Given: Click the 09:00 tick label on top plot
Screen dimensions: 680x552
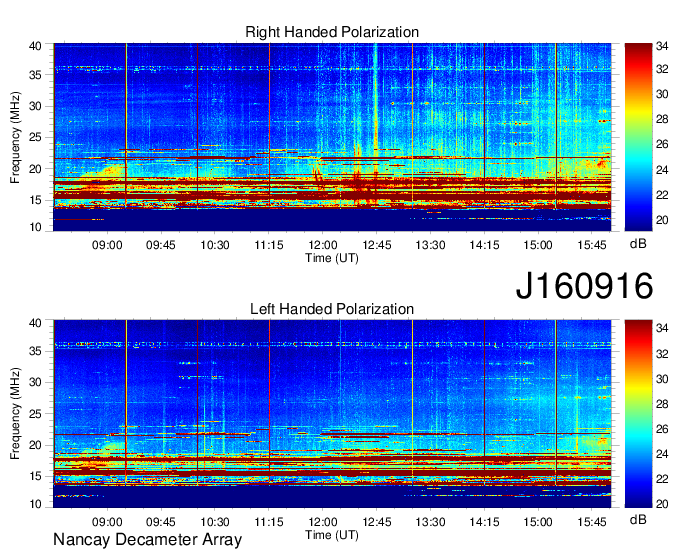Looking at the screenshot, I should (107, 245).
